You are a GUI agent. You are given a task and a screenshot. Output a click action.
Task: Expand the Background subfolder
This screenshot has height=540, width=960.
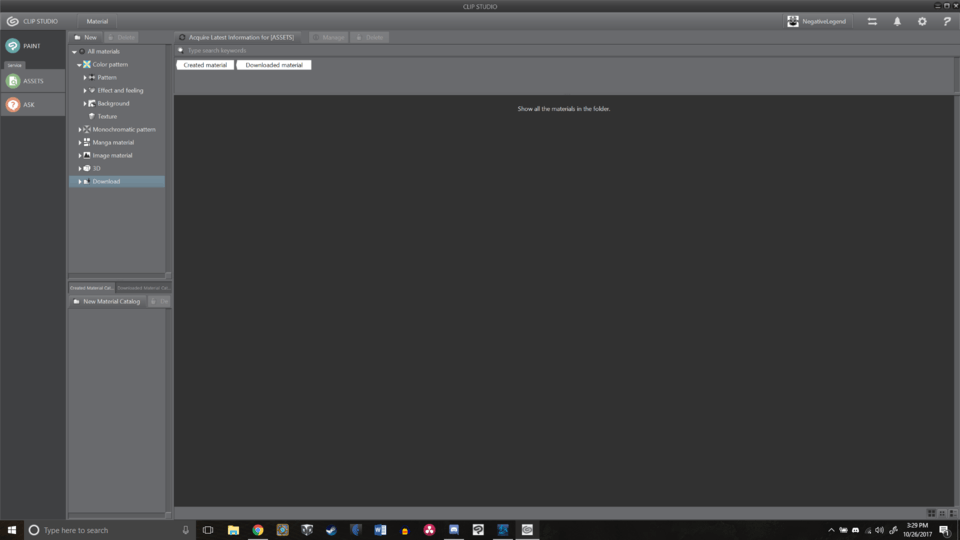point(84,103)
